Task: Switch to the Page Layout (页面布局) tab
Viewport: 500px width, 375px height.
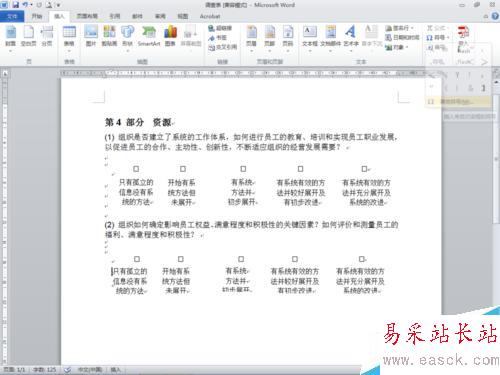Action: pos(87,16)
